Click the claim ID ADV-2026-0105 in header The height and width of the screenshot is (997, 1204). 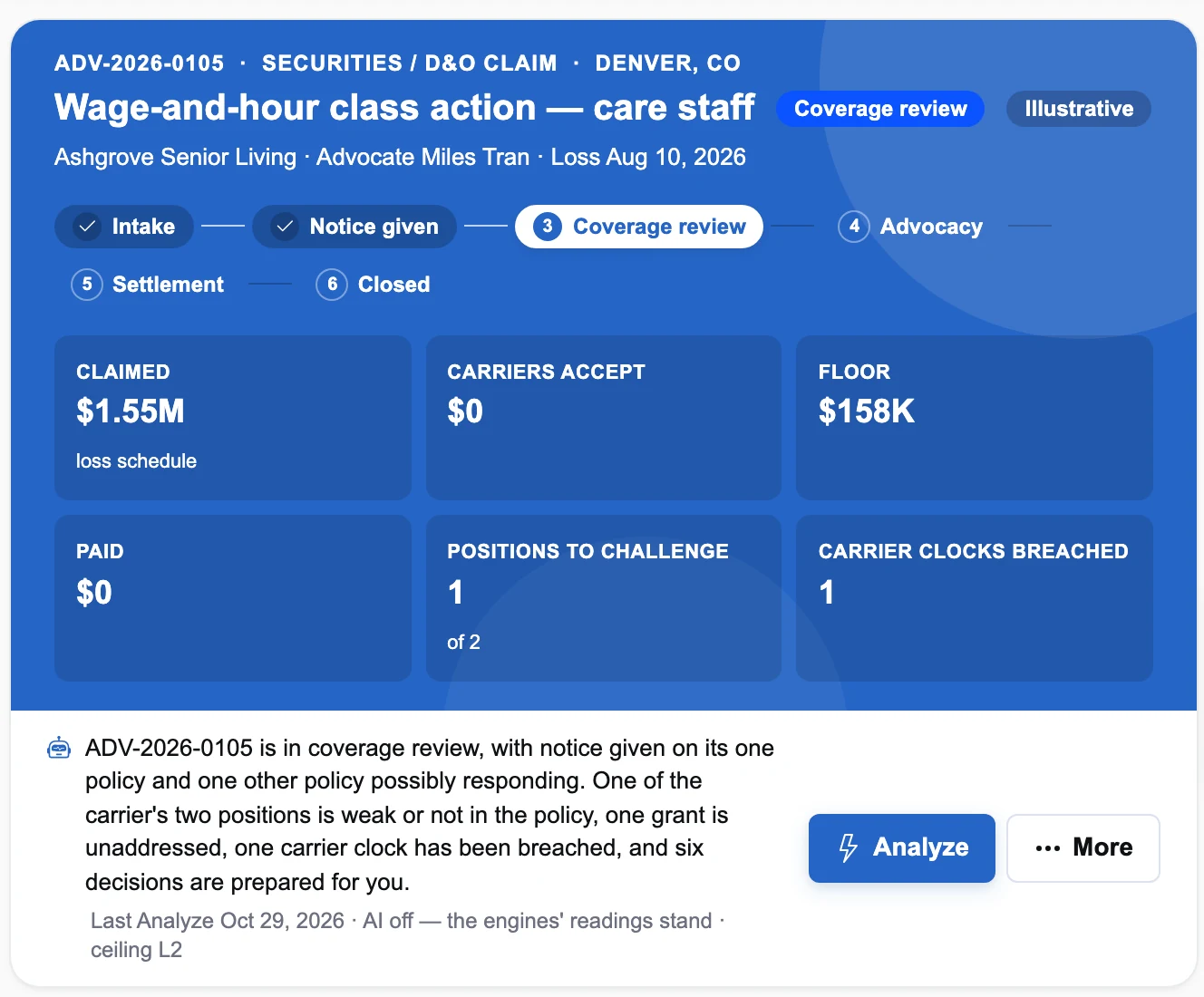coord(139,63)
